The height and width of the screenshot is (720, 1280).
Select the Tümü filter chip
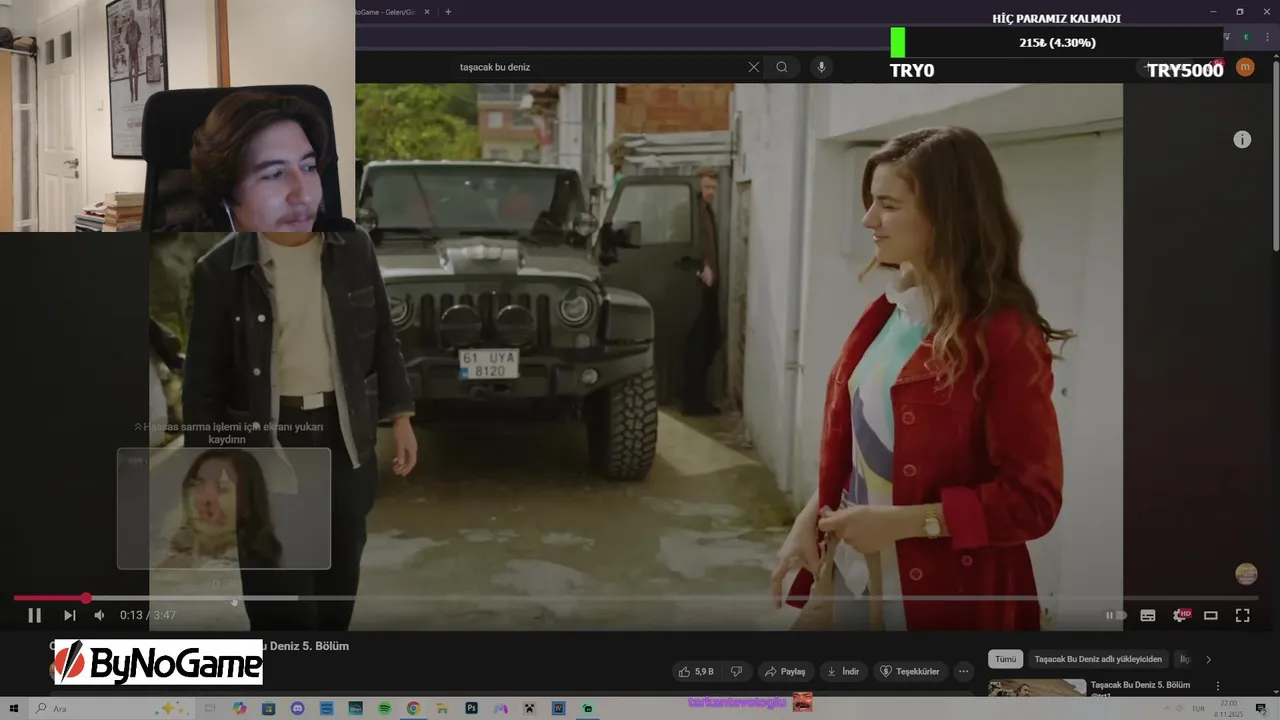[1006, 659]
